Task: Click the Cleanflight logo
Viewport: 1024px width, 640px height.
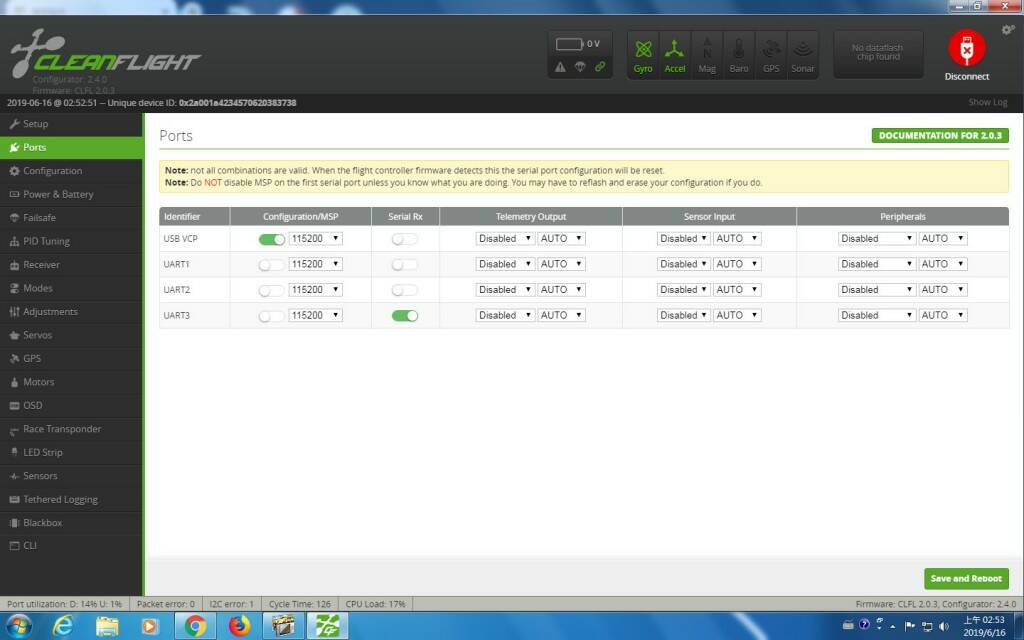Action: [x=104, y=54]
